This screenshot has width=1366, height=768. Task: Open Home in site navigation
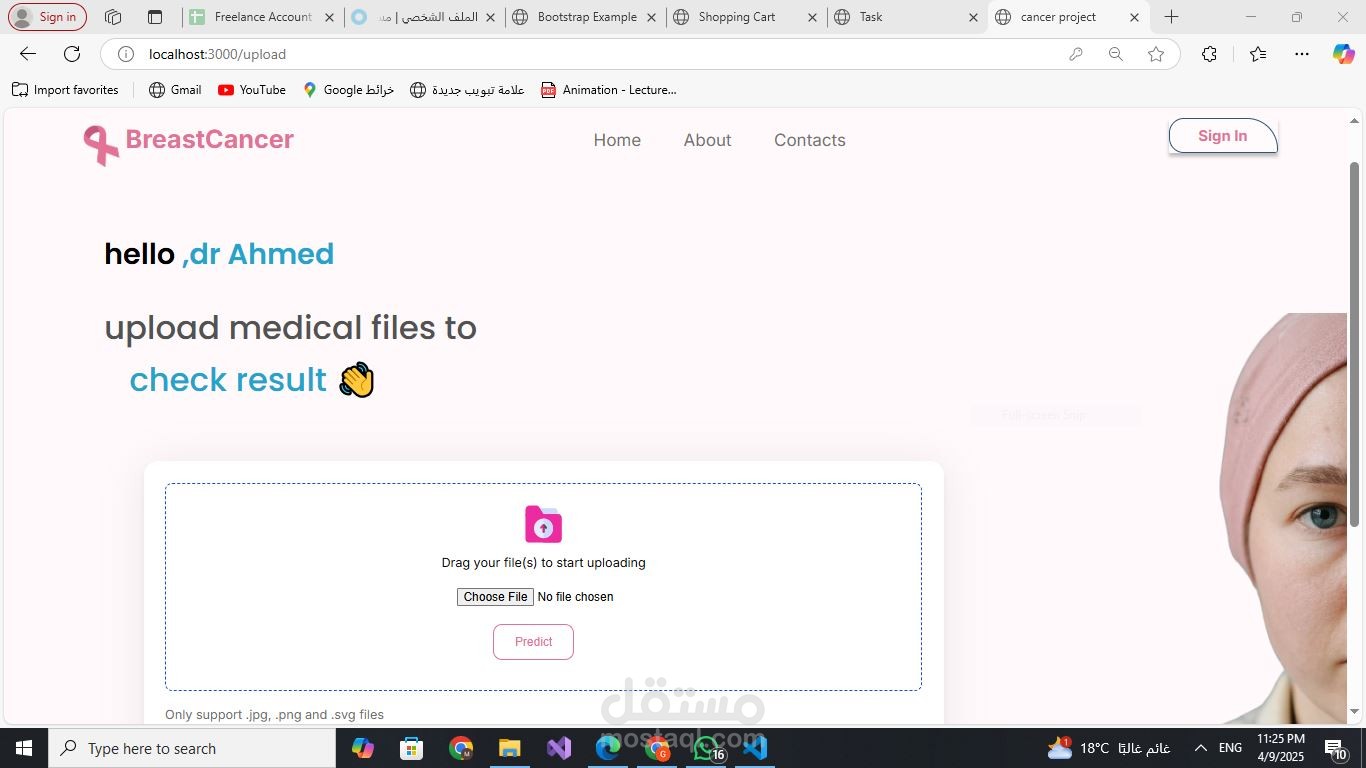[617, 140]
